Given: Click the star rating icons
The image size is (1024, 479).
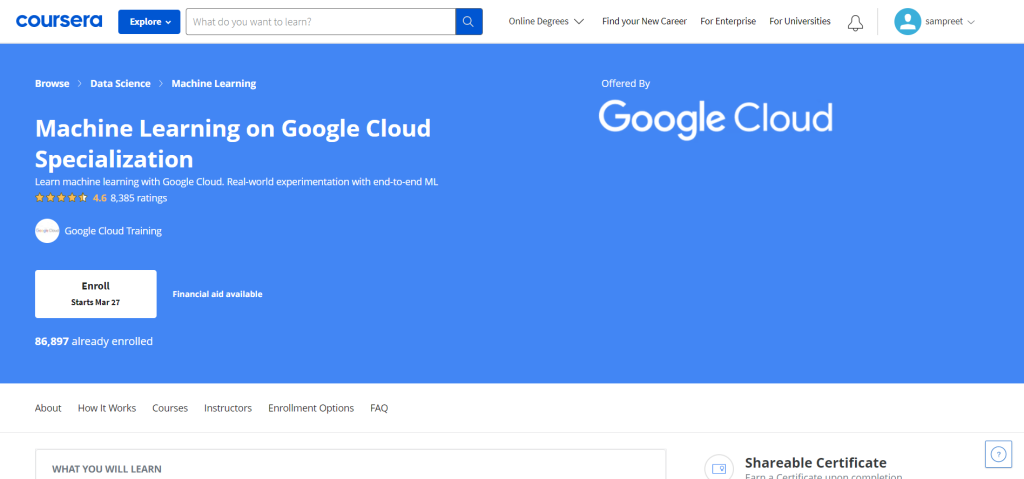Looking at the screenshot, I should [62, 198].
